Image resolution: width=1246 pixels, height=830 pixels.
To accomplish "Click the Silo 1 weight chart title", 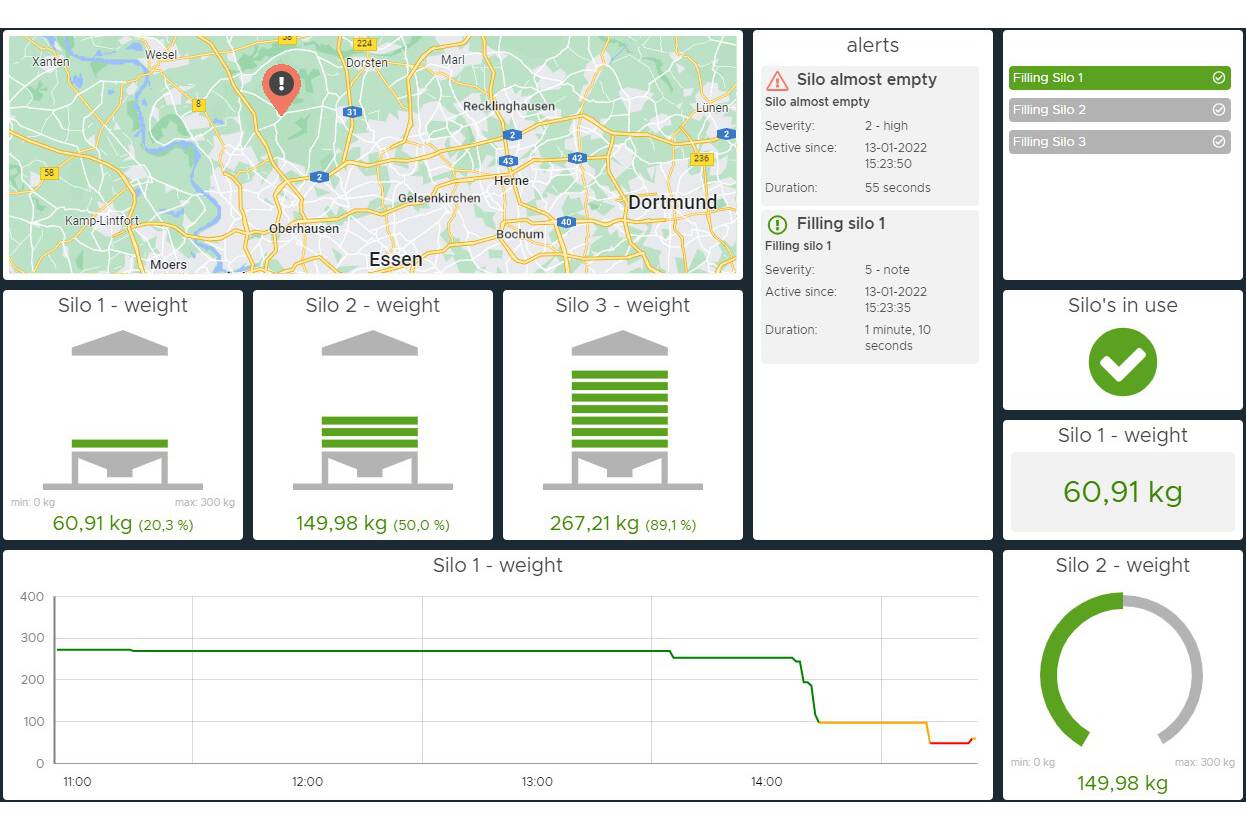I will [x=497, y=565].
